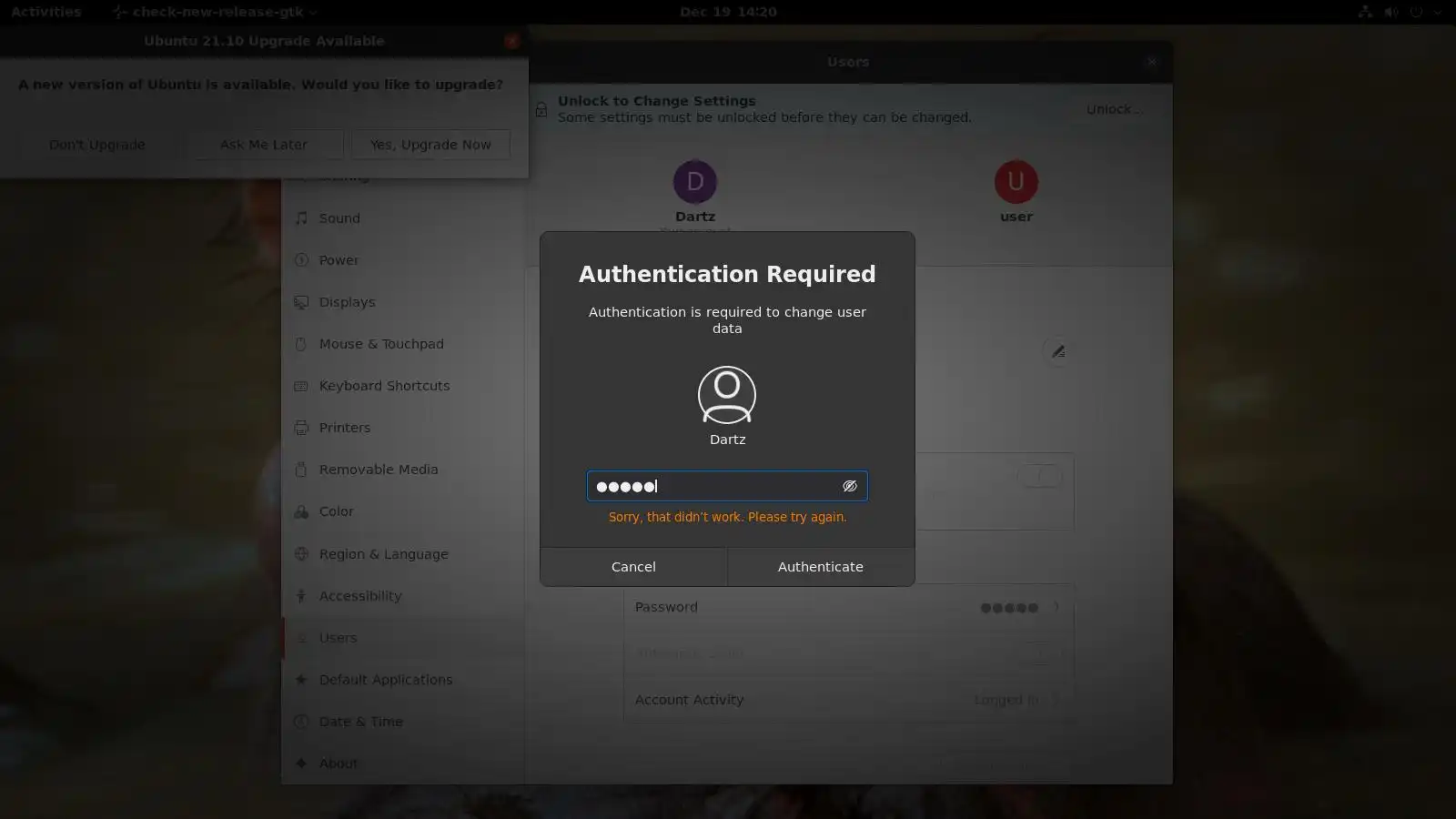Image resolution: width=1456 pixels, height=819 pixels.
Task: Click the Removable Media icon
Action: (301, 470)
